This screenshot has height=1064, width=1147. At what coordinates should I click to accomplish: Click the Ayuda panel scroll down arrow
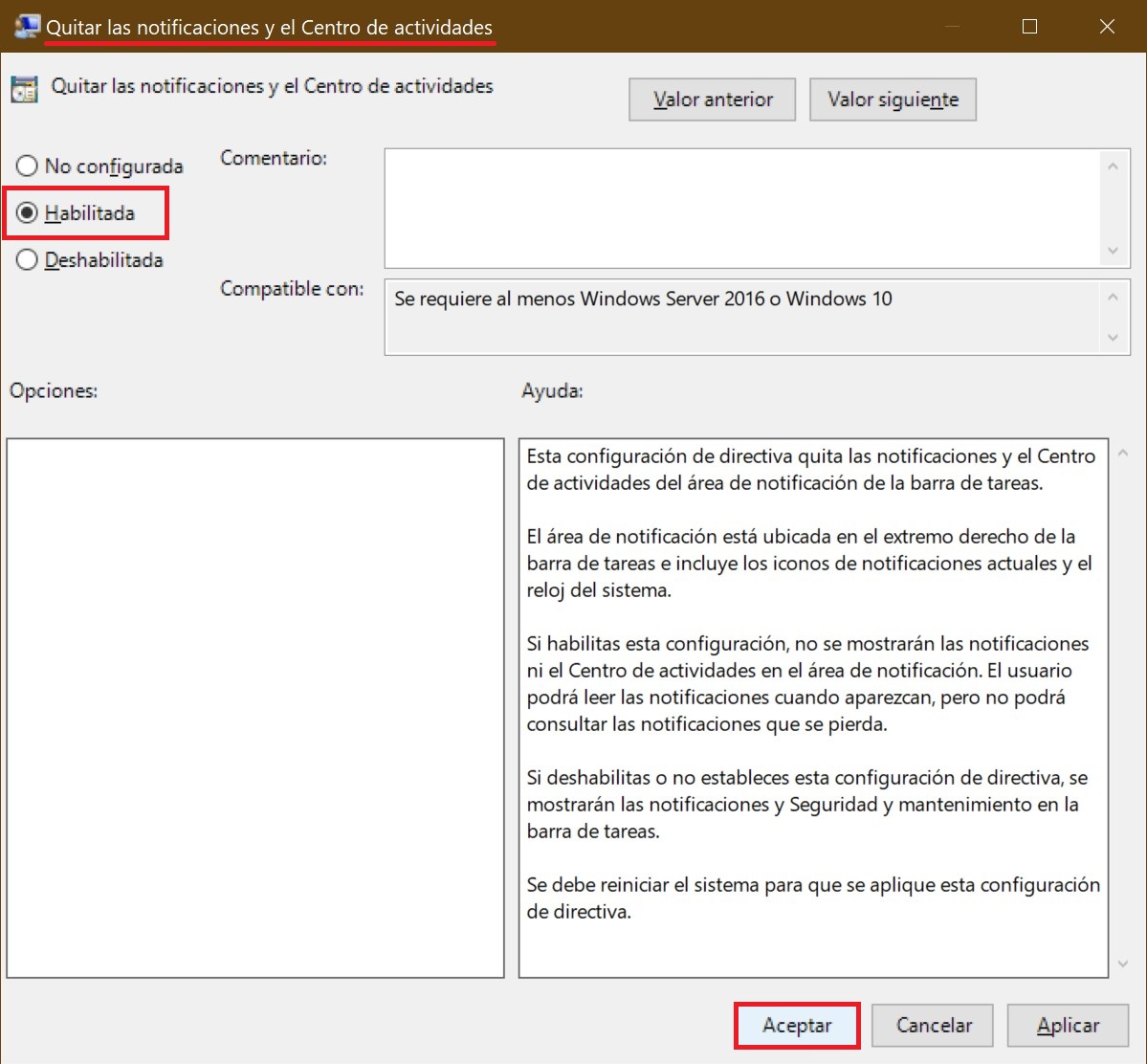[x=1123, y=964]
